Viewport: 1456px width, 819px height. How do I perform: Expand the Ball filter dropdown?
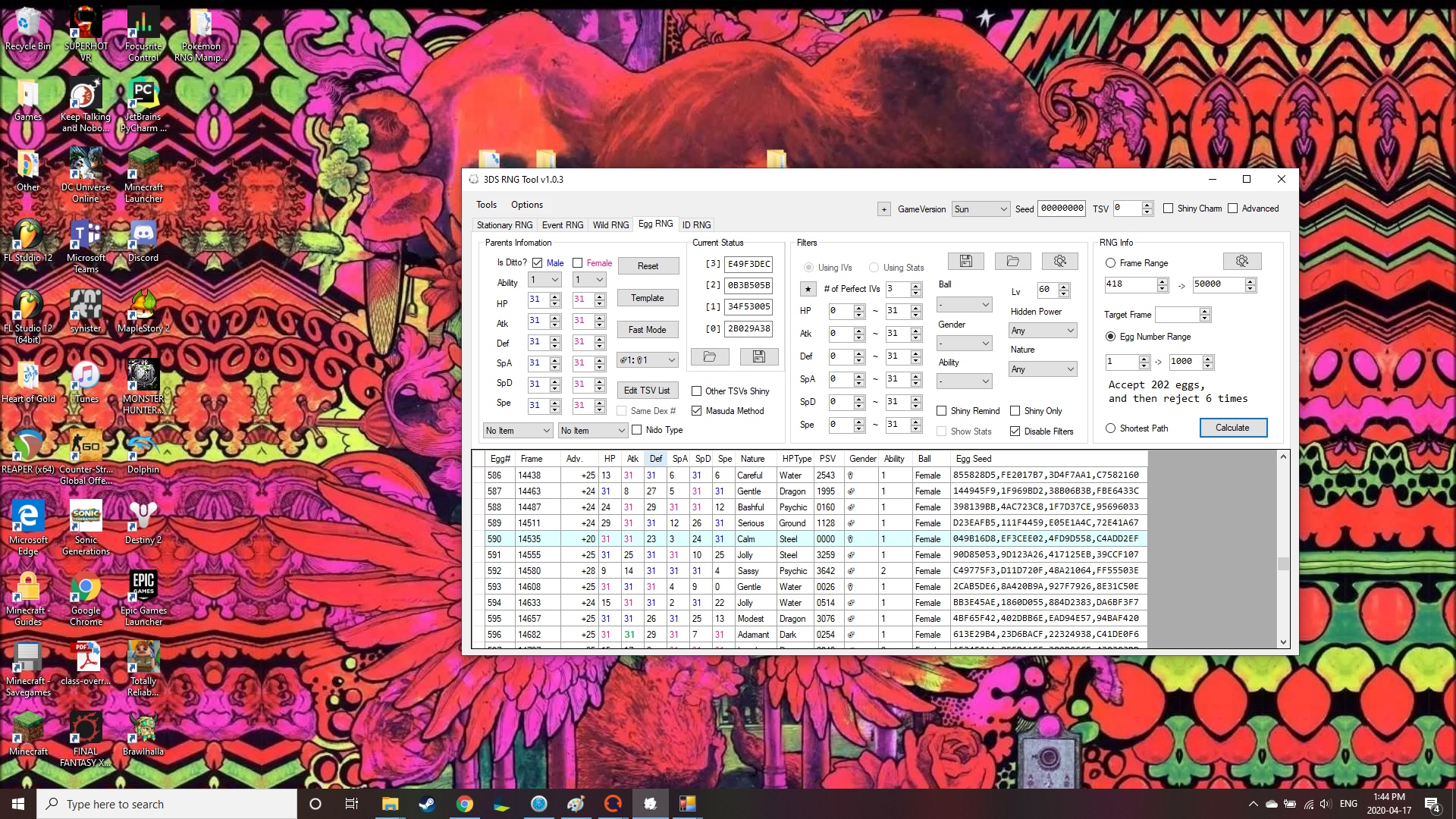(964, 305)
